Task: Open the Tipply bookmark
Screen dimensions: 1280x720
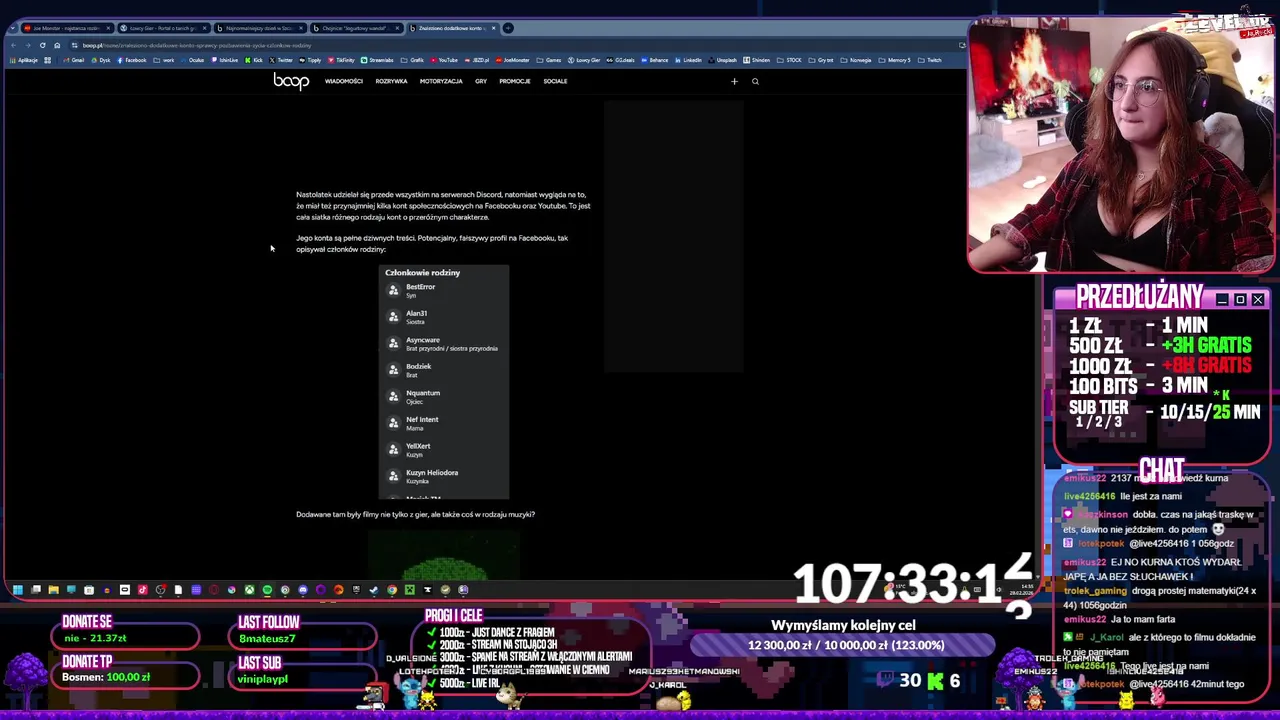Action: [310, 60]
